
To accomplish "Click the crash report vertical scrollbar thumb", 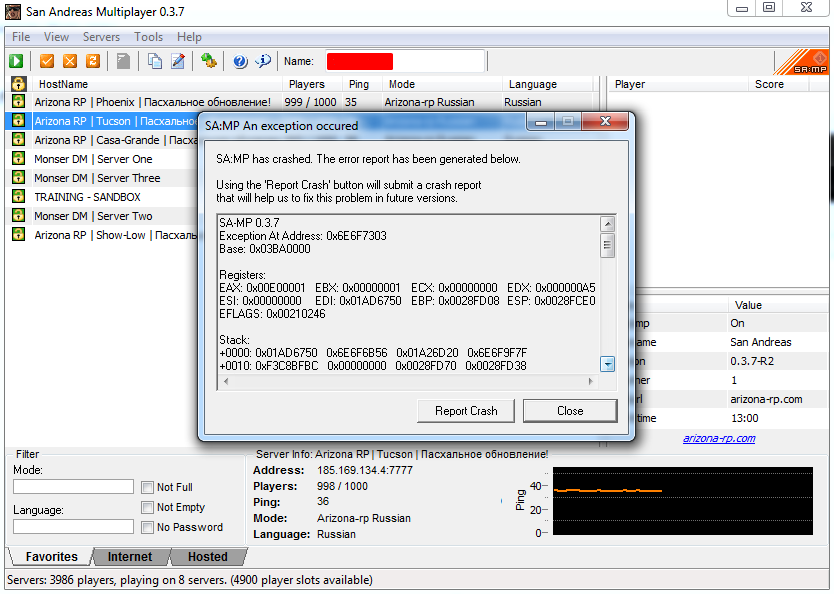I will tap(607, 245).
